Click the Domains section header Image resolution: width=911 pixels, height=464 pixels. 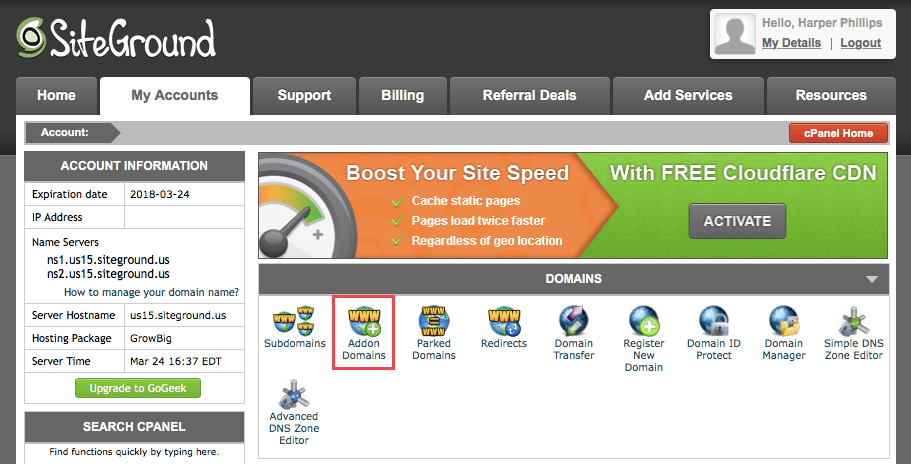pyautogui.click(x=573, y=279)
